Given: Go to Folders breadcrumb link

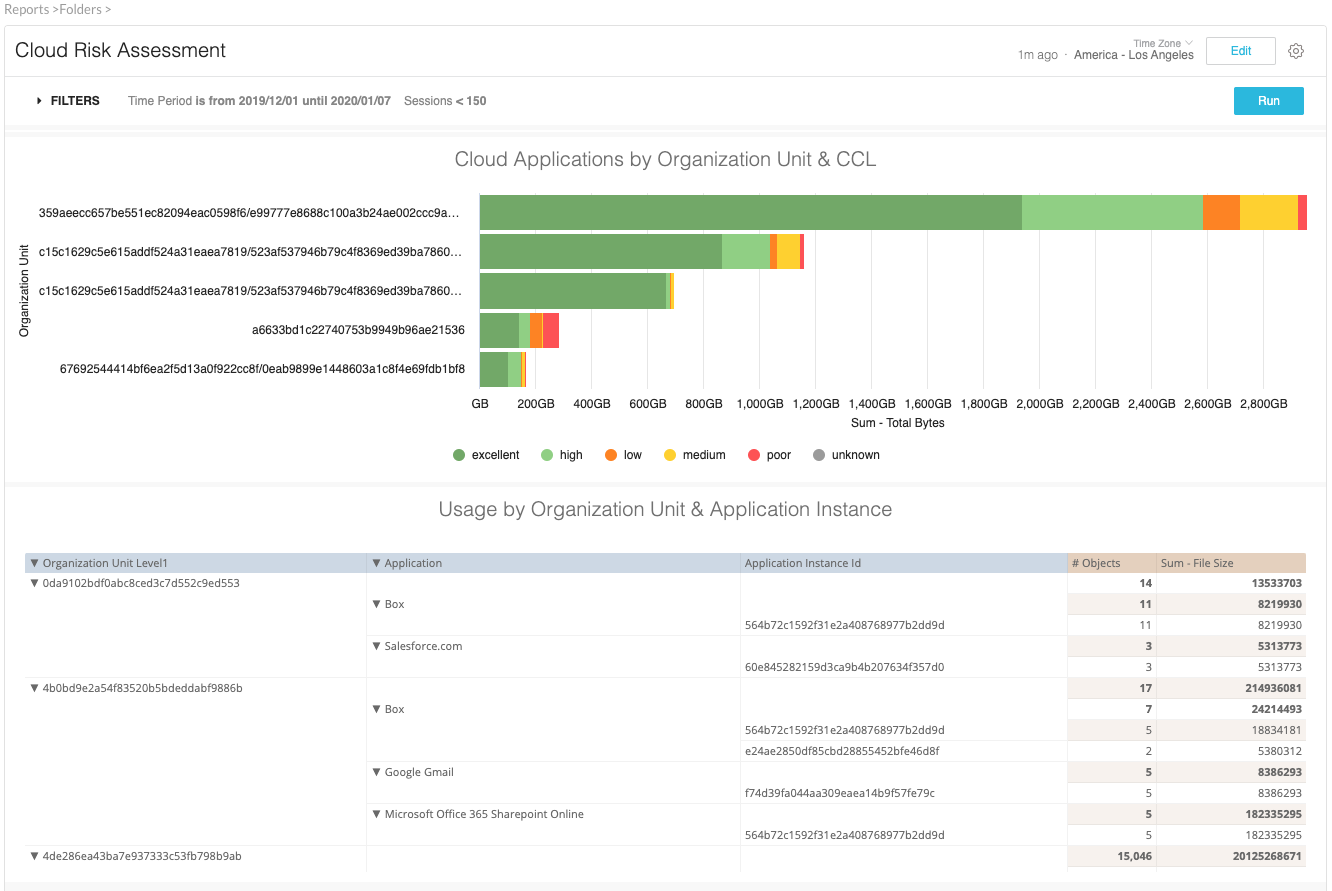Looking at the screenshot, I should [81, 9].
